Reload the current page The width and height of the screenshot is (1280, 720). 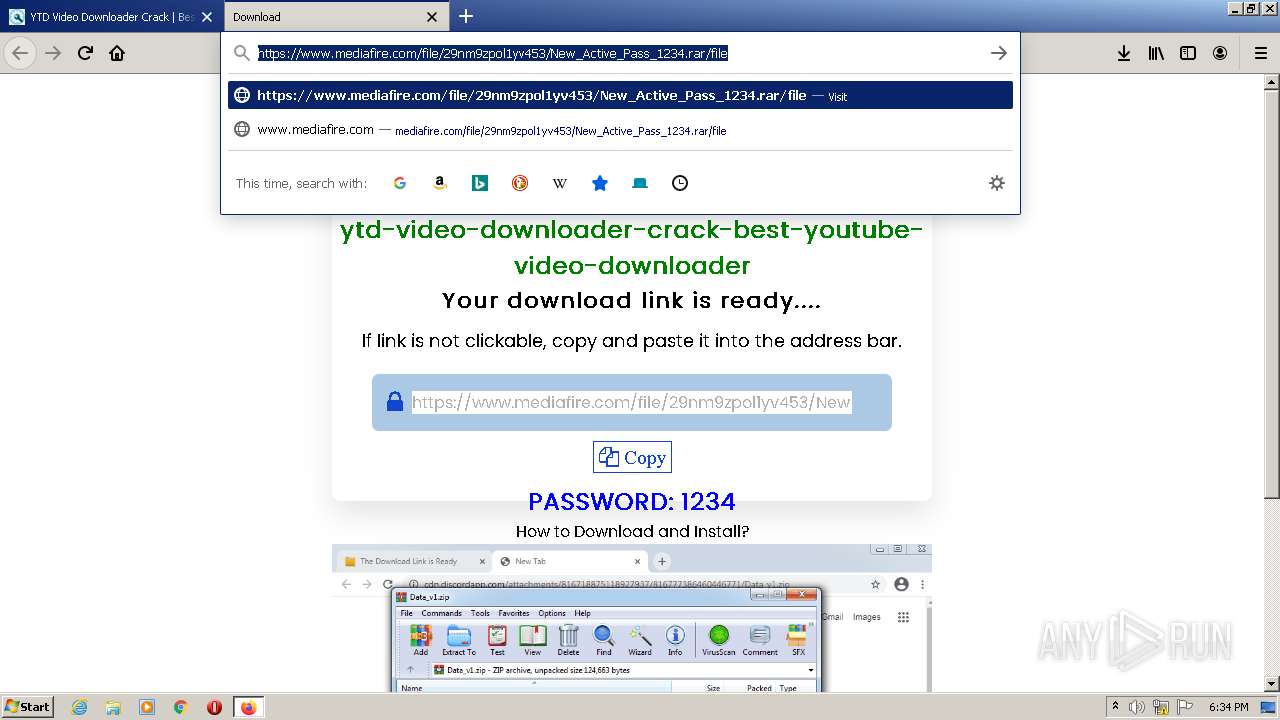pyautogui.click(x=85, y=53)
